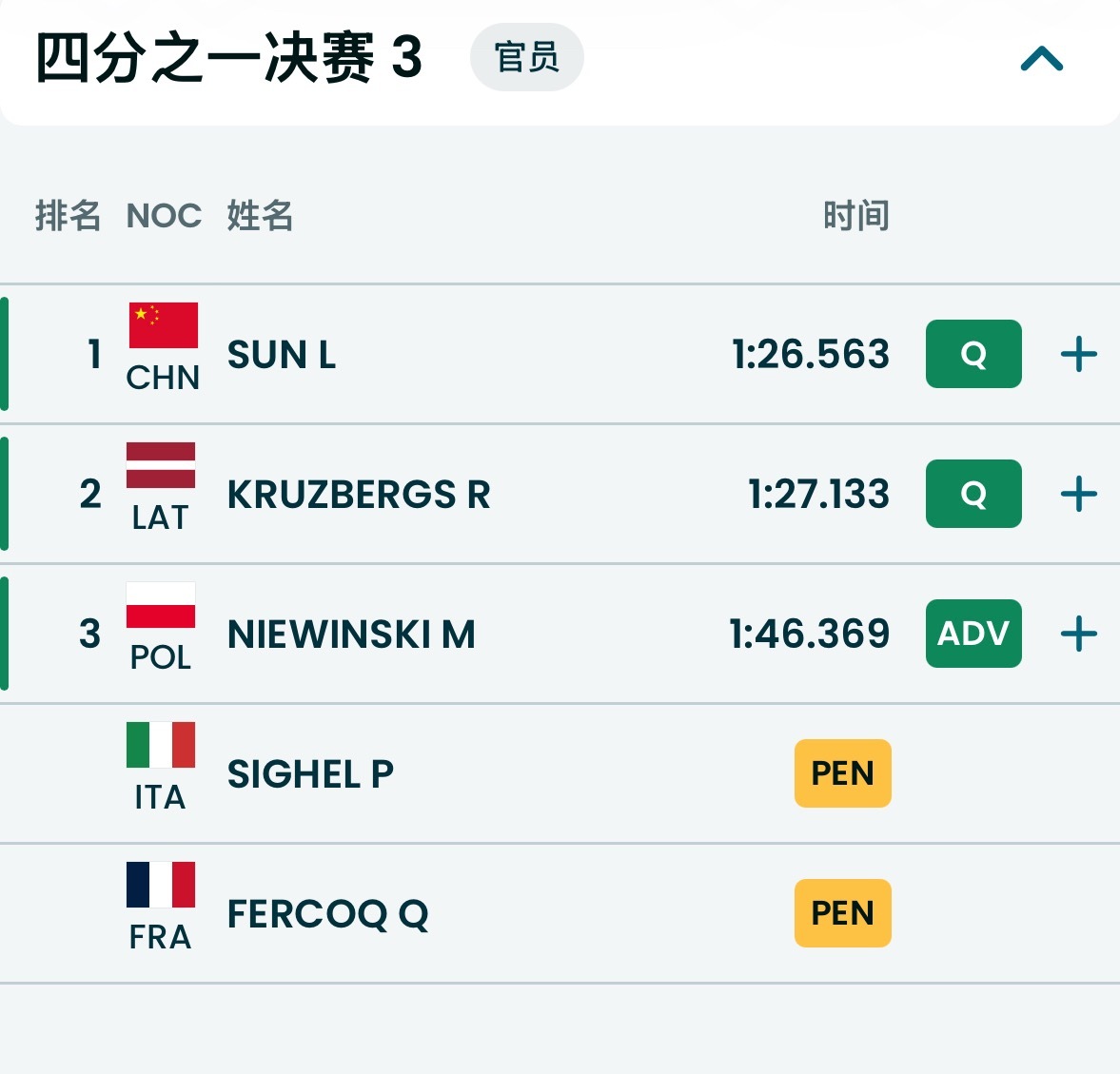This screenshot has width=1120, height=1074.
Task: Click the 时间 column header
Action: [x=855, y=216]
